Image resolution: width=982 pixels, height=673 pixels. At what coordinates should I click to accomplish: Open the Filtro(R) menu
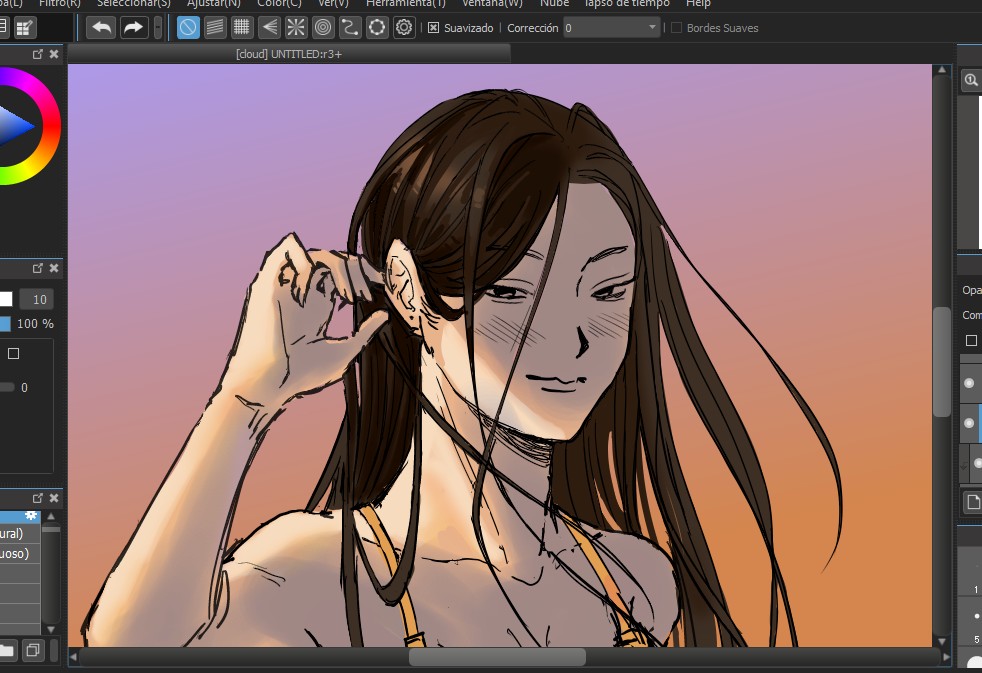[59, 4]
